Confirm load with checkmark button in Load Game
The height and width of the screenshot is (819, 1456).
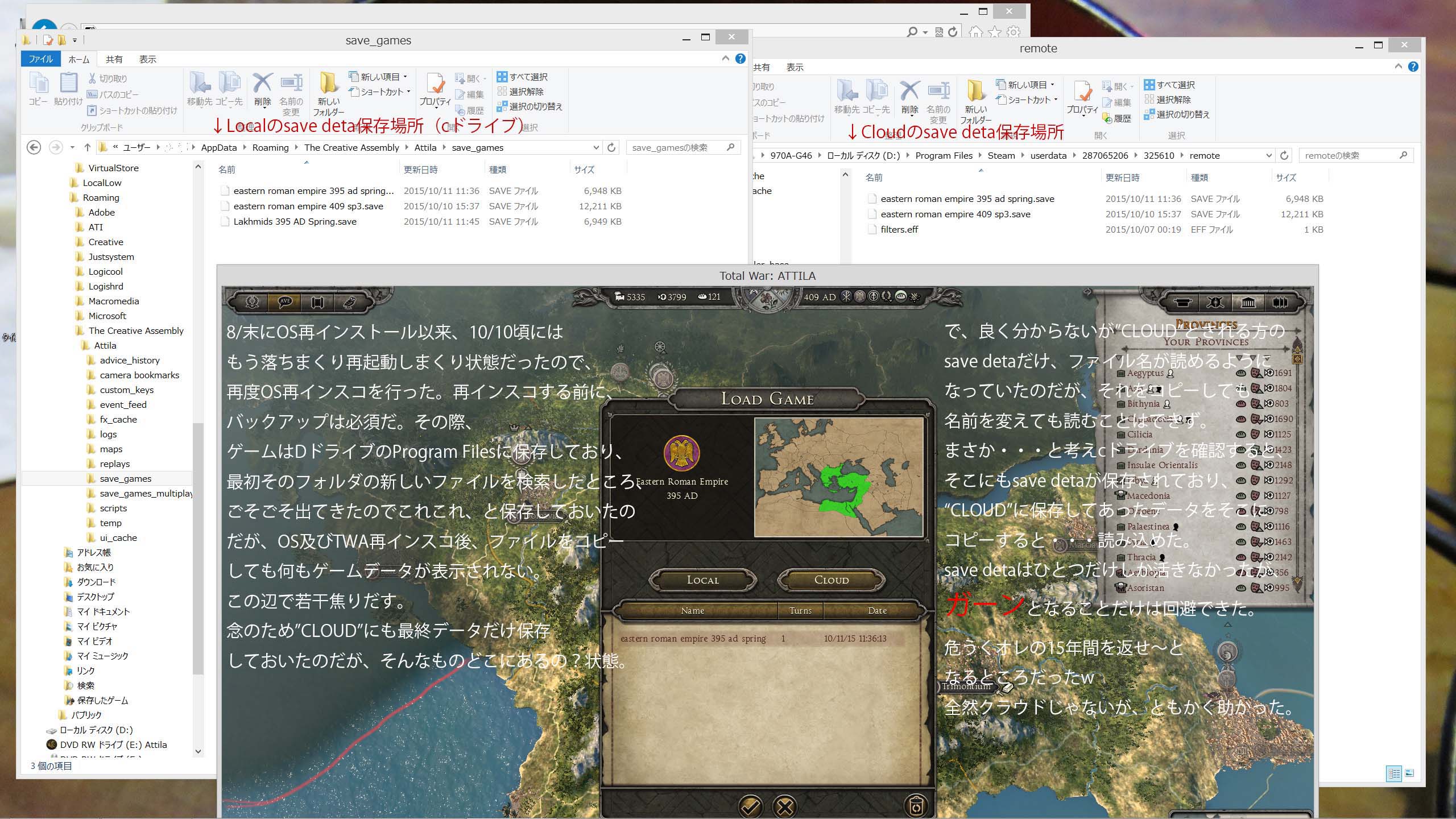(x=750, y=806)
